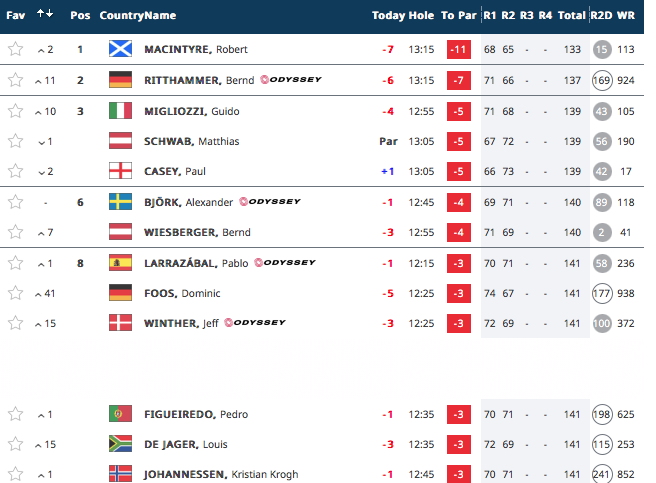Mark Bernd Wiesberger as favorite star
Viewport: 656px width, 483px height.
15,232
